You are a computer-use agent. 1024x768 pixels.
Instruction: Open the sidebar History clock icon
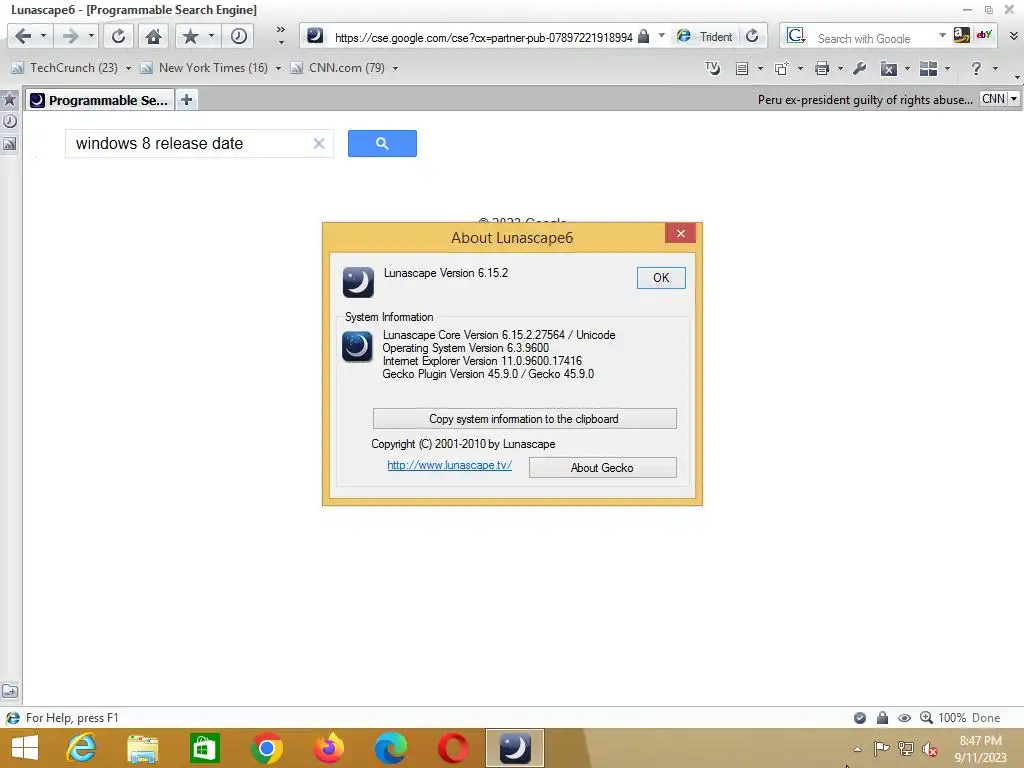pos(9,121)
